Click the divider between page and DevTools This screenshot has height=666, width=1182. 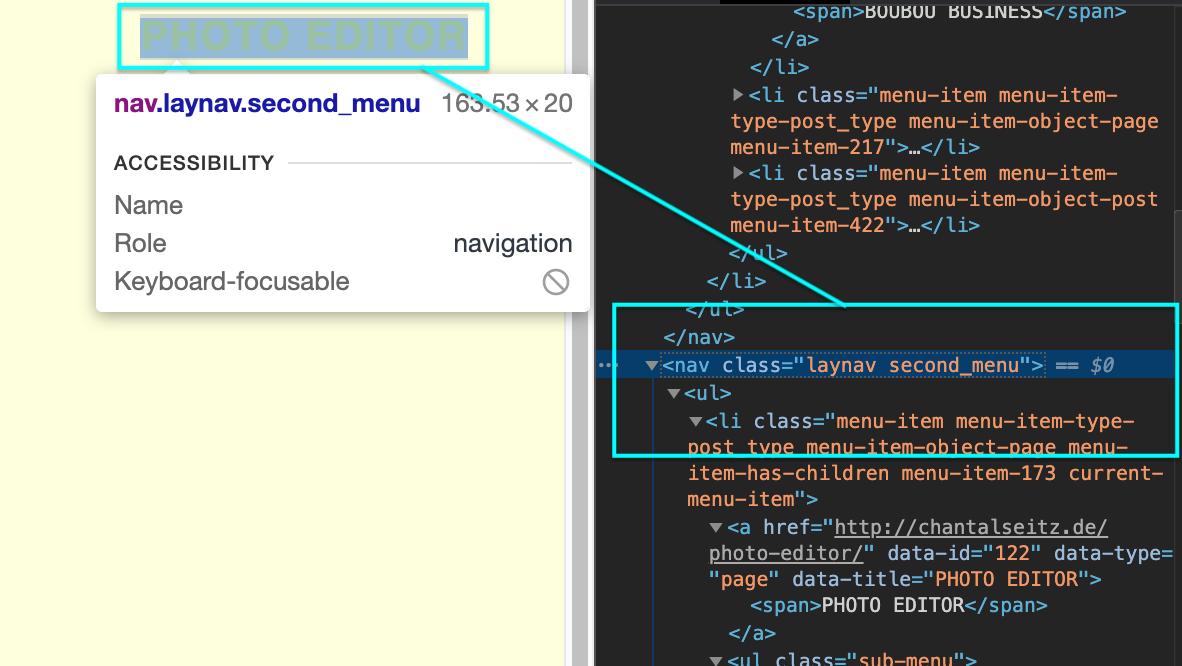580,333
